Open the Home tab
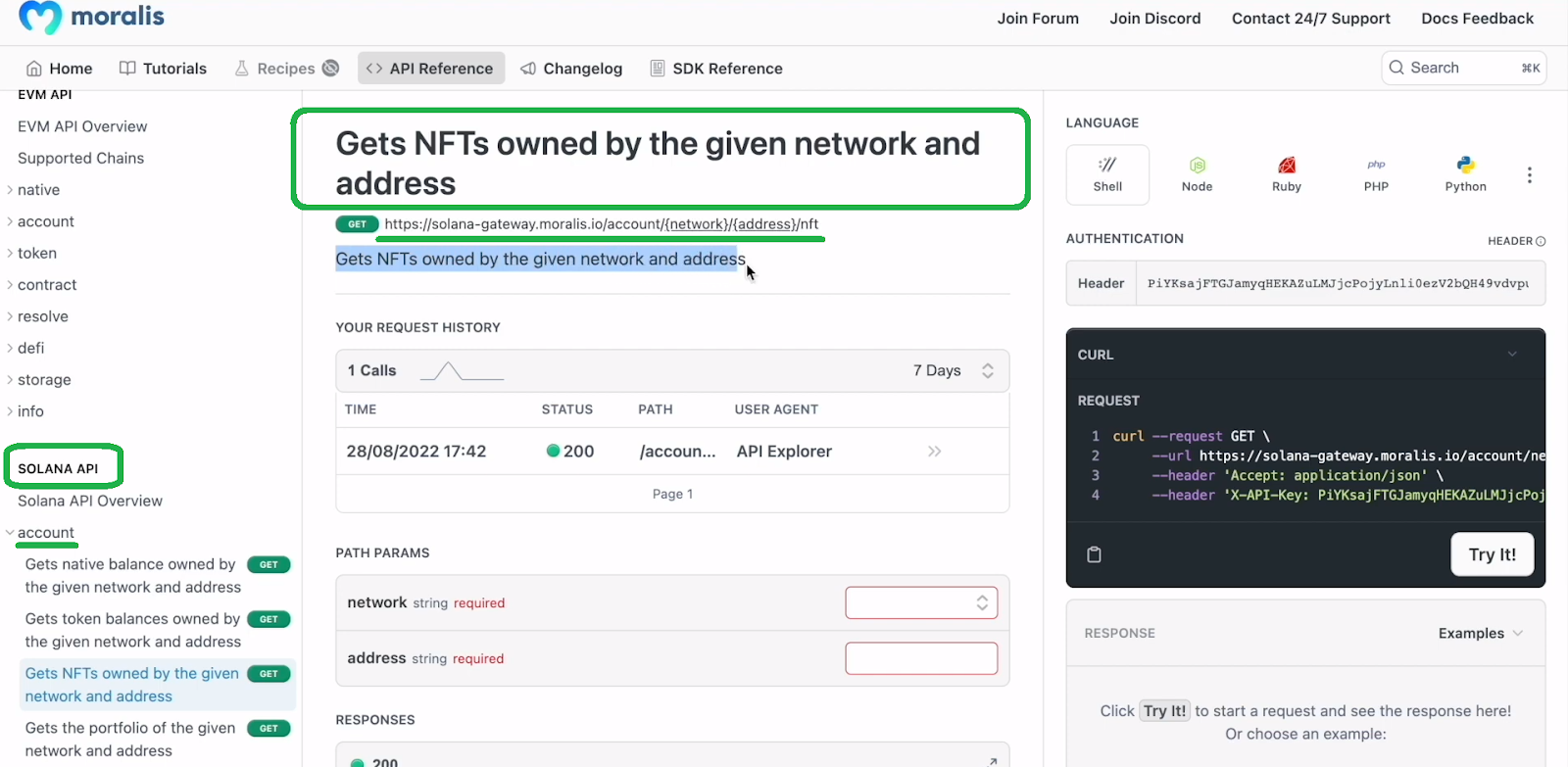Screen dimensions: 1568x767 [x=59, y=69]
